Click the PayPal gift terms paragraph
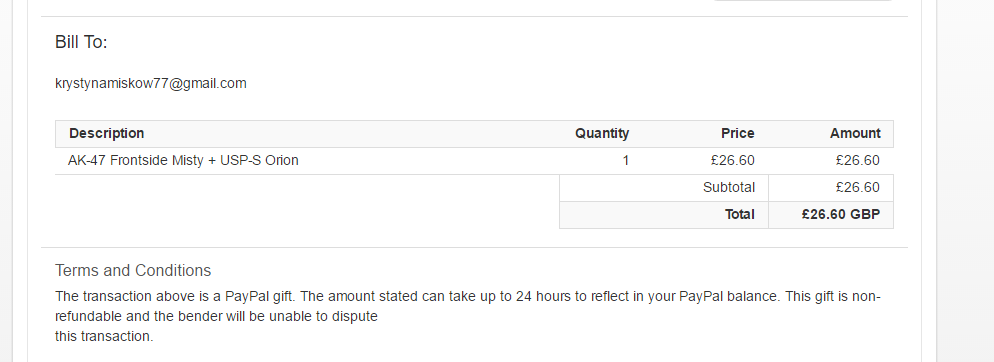The height and width of the screenshot is (362, 994). tap(468, 316)
